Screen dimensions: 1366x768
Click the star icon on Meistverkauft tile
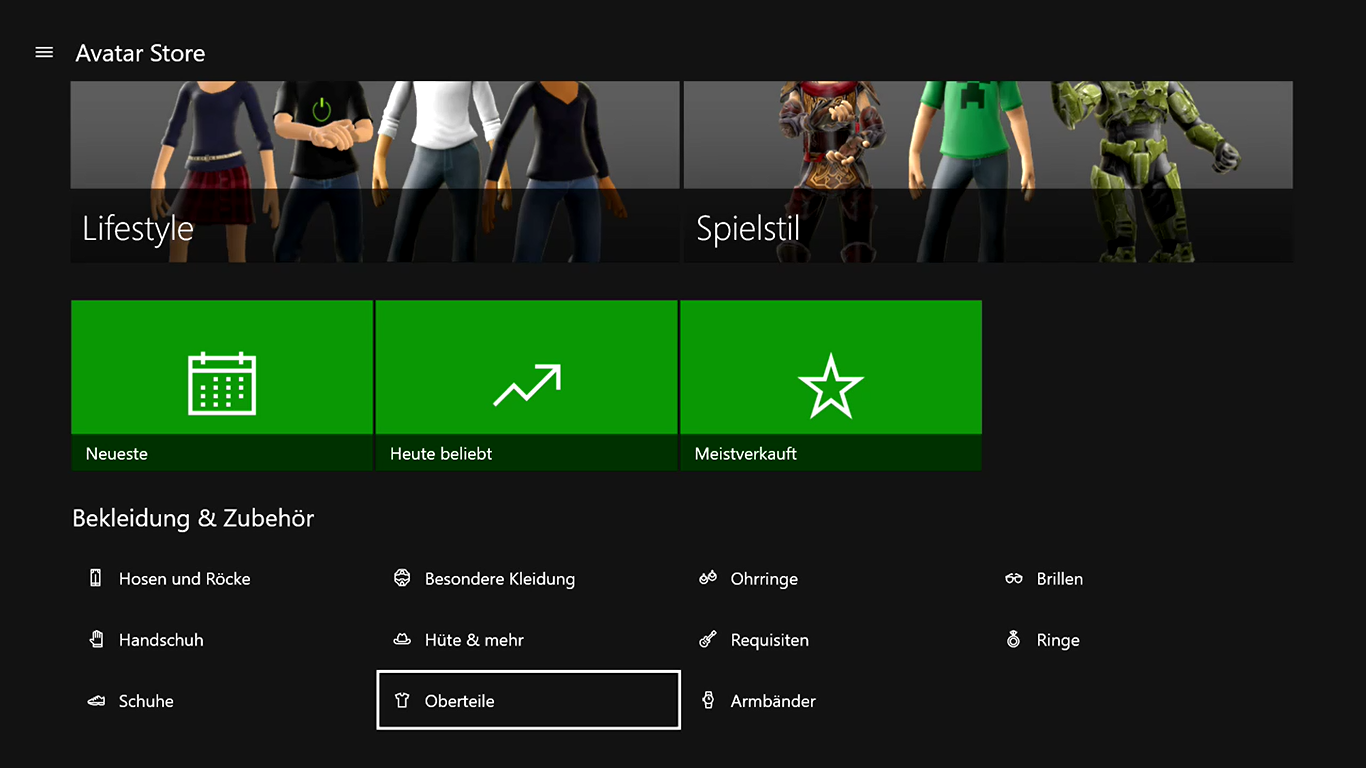[x=830, y=385]
